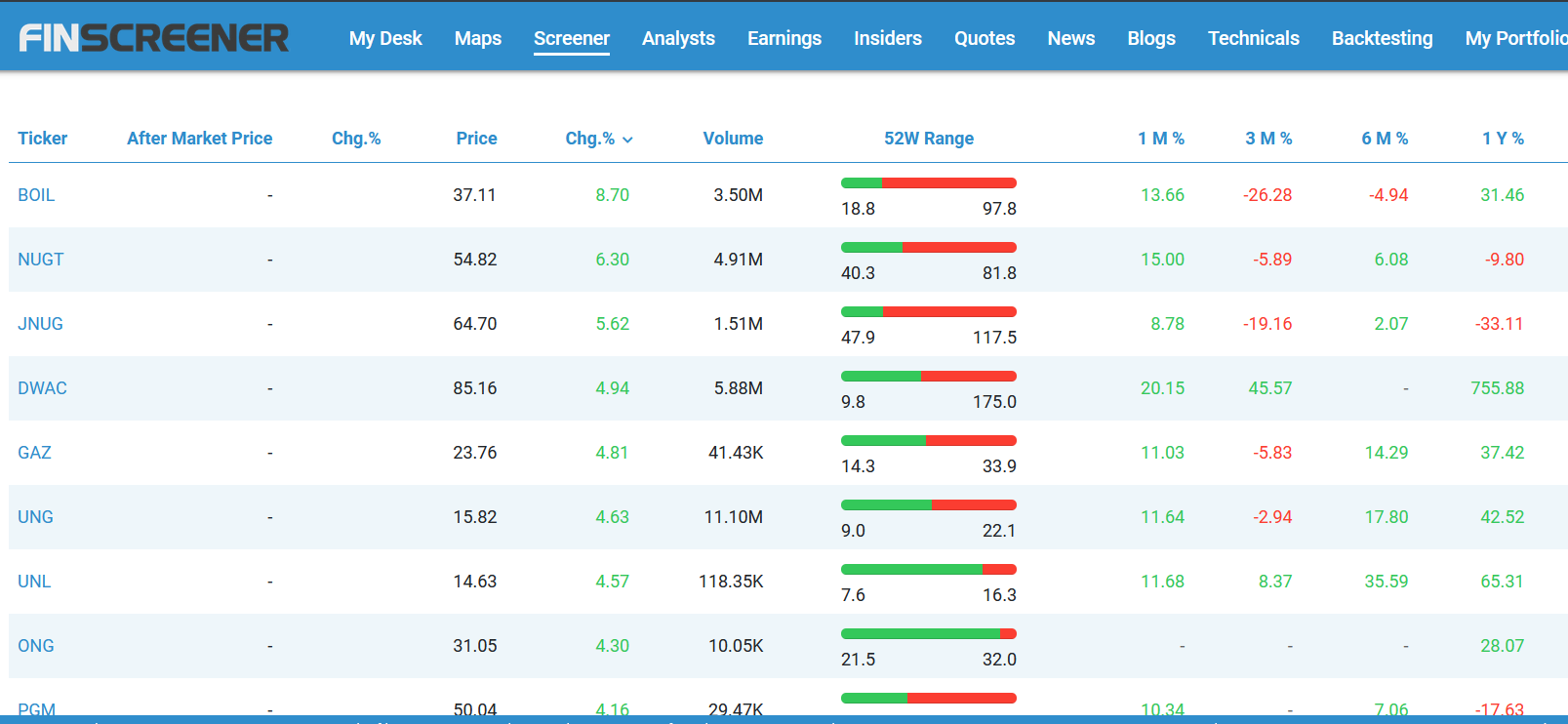Select Technicals in the navigation bar
This screenshot has width=1568, height=724.
pyautogui.click(x=1253, y=38)
